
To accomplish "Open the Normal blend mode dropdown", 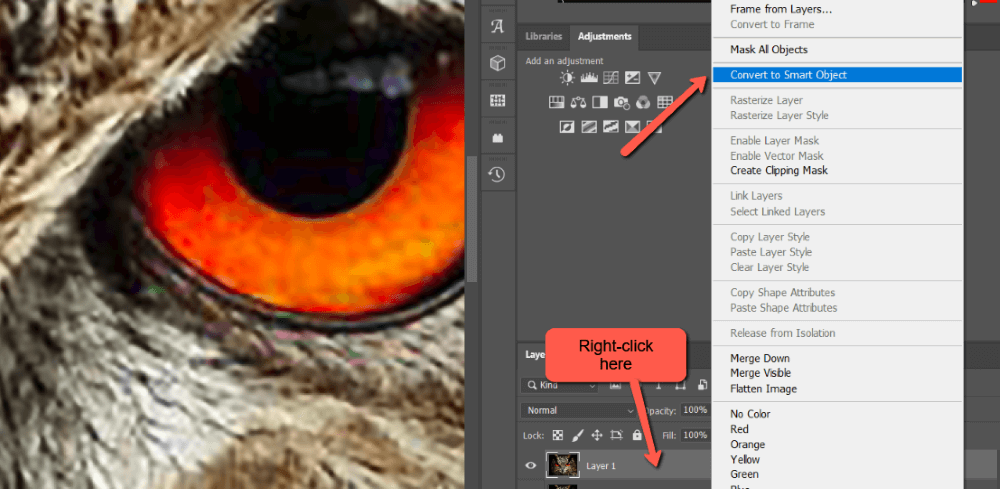I will tap(578, 410).
